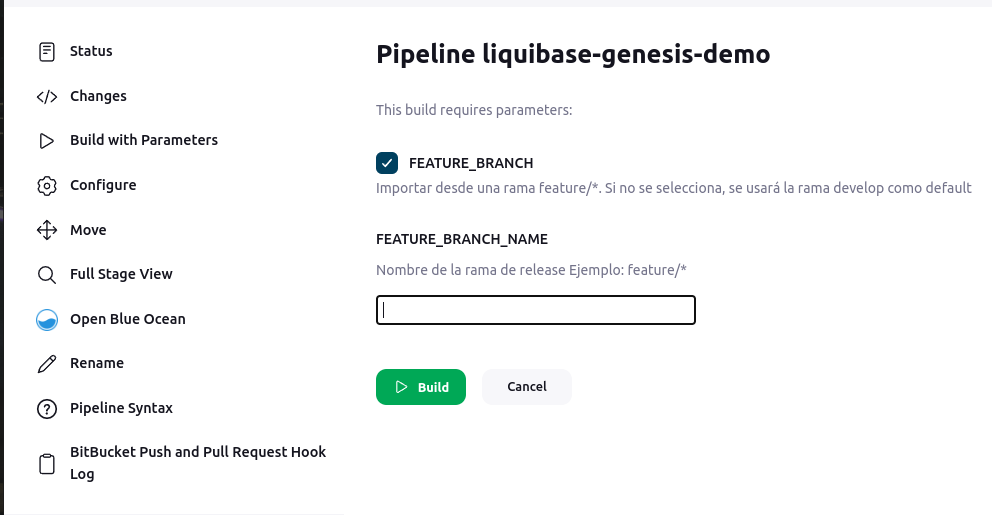
Task: Click the Full Stage View magnifier icon
Action: pos(47,275)
